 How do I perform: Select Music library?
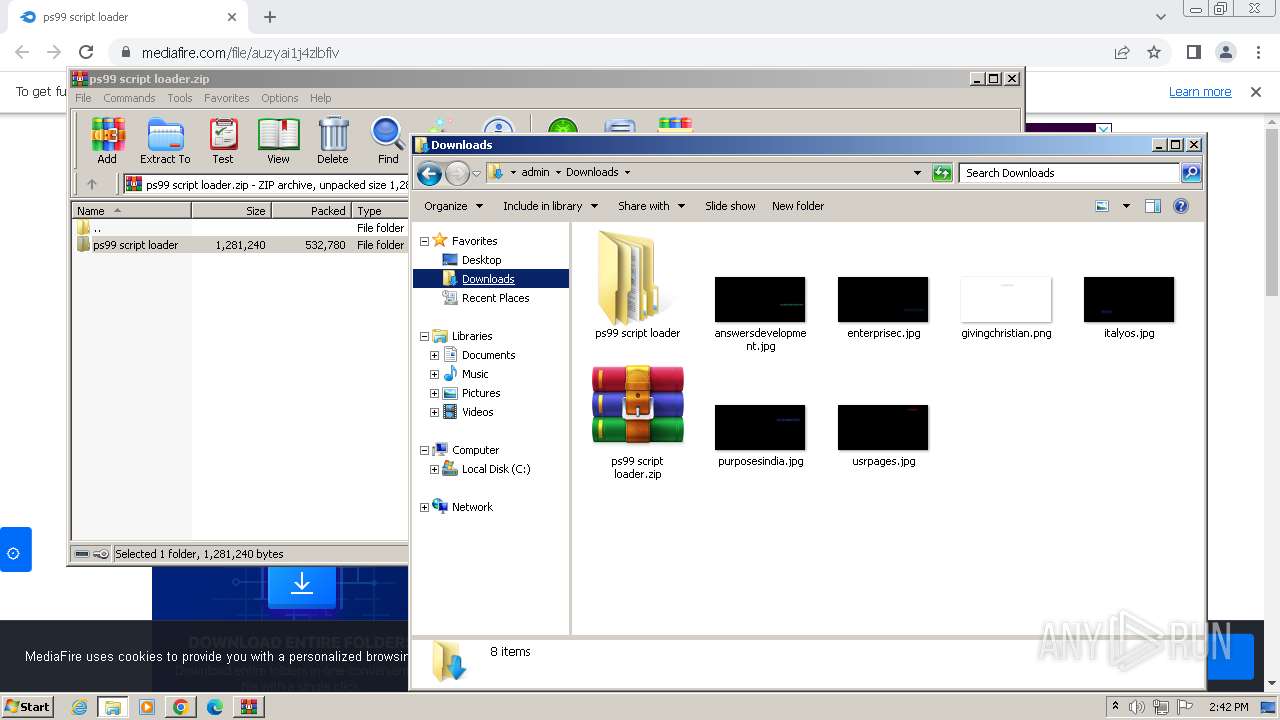point(475,374)
